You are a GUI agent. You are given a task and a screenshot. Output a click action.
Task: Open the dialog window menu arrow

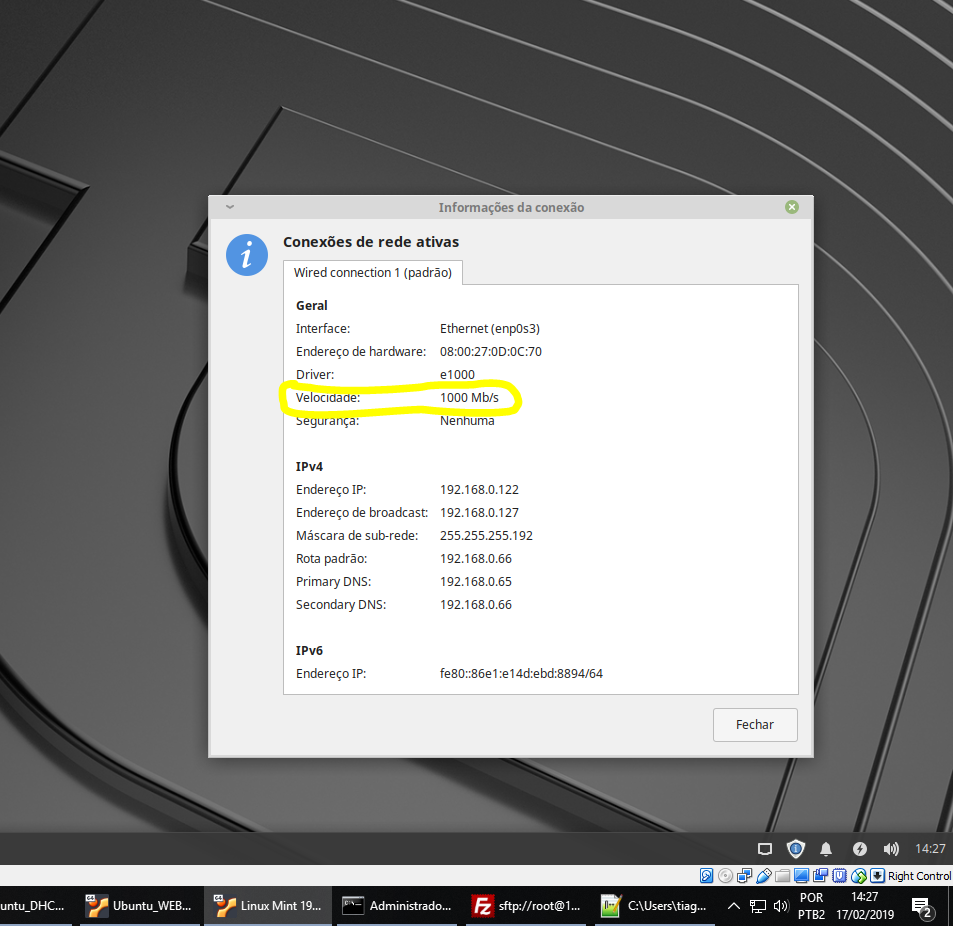tap(229, 207)
